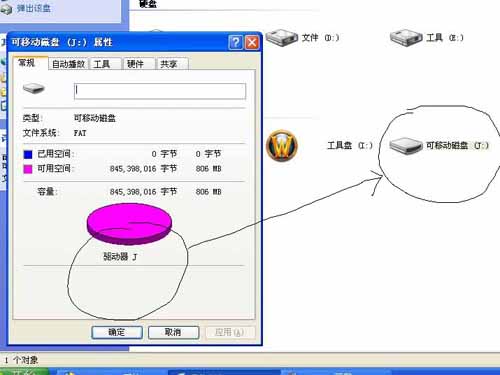Open the 共享 tab
Viewport: 500px width, 375px height.
pos(172,64)
